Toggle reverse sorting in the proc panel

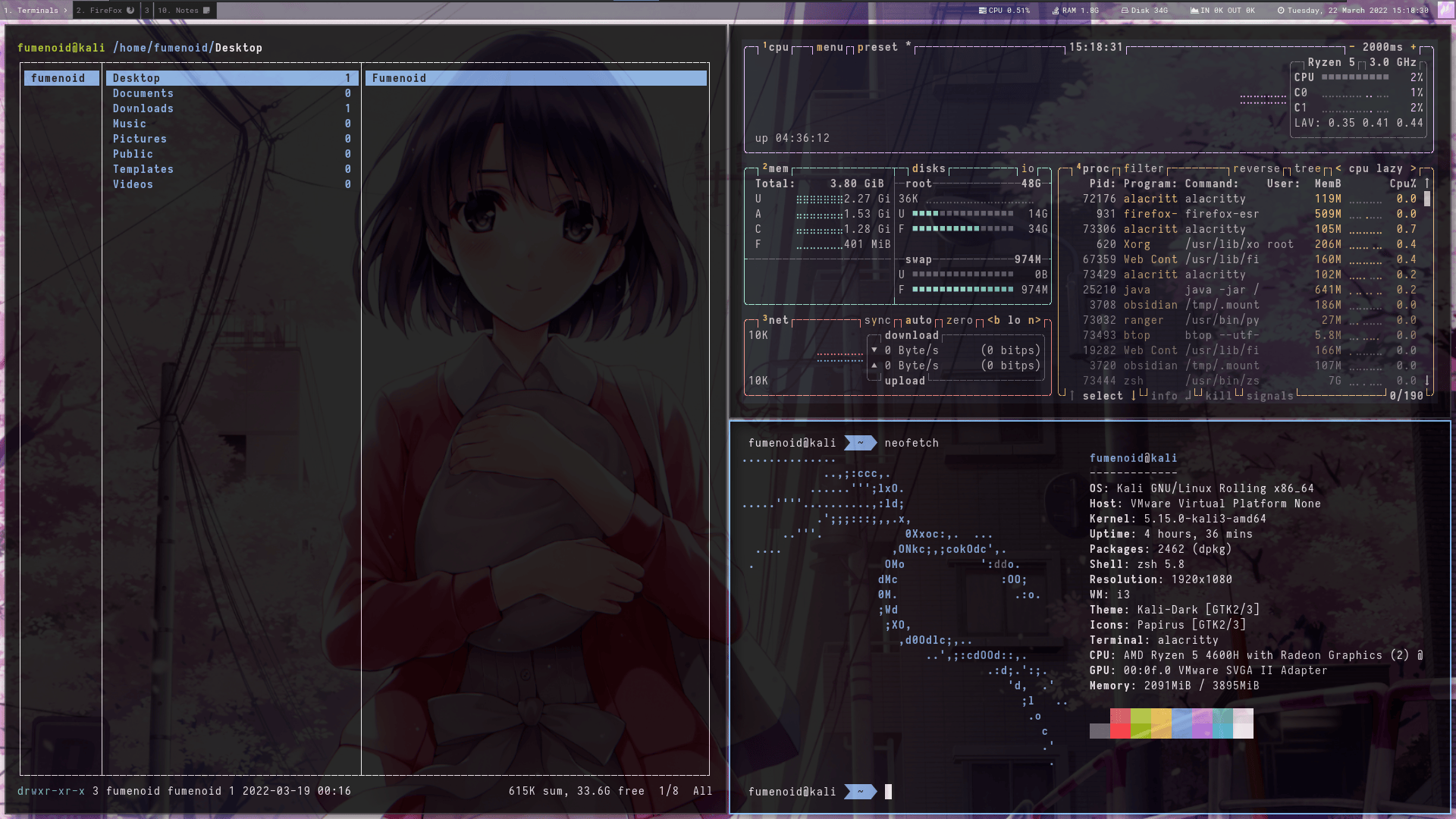[x=1258, y=168]
